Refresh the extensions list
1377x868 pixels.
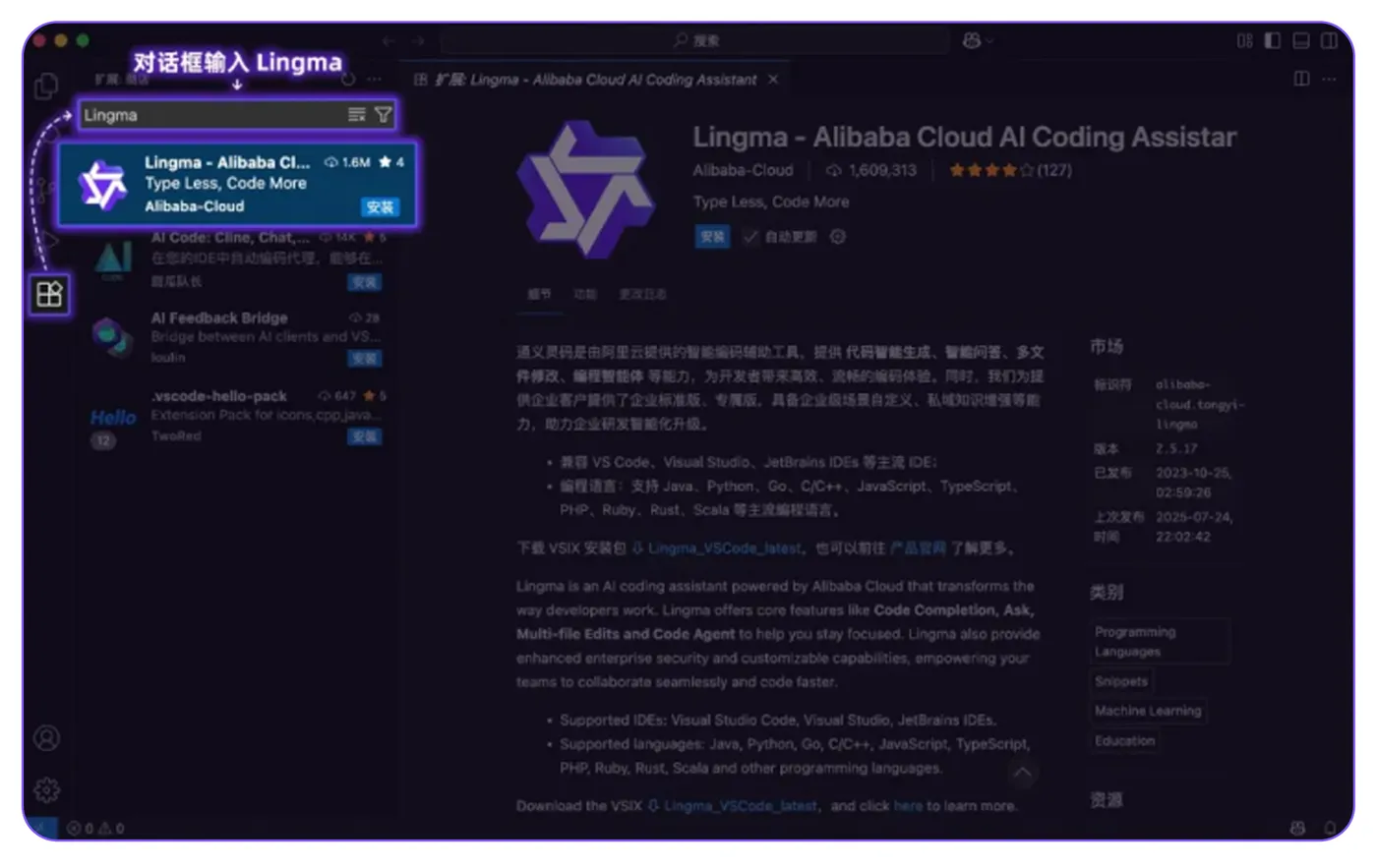(348, 79)
